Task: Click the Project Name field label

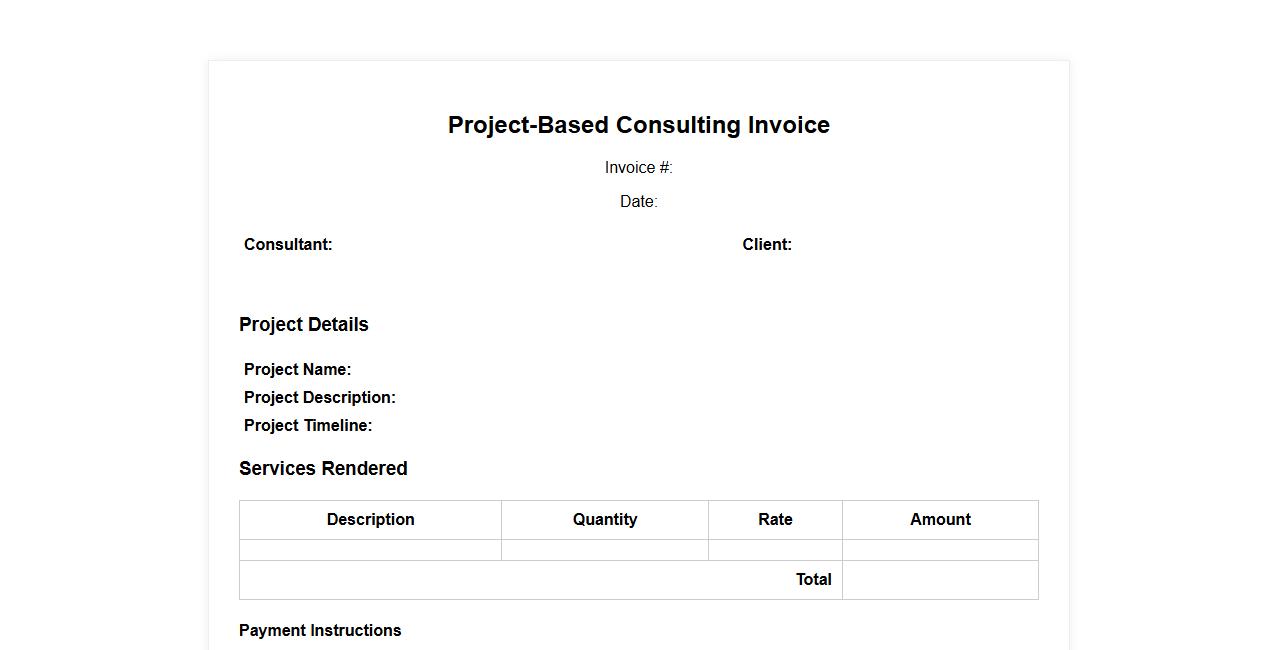Action: click(x=297, y=370)
